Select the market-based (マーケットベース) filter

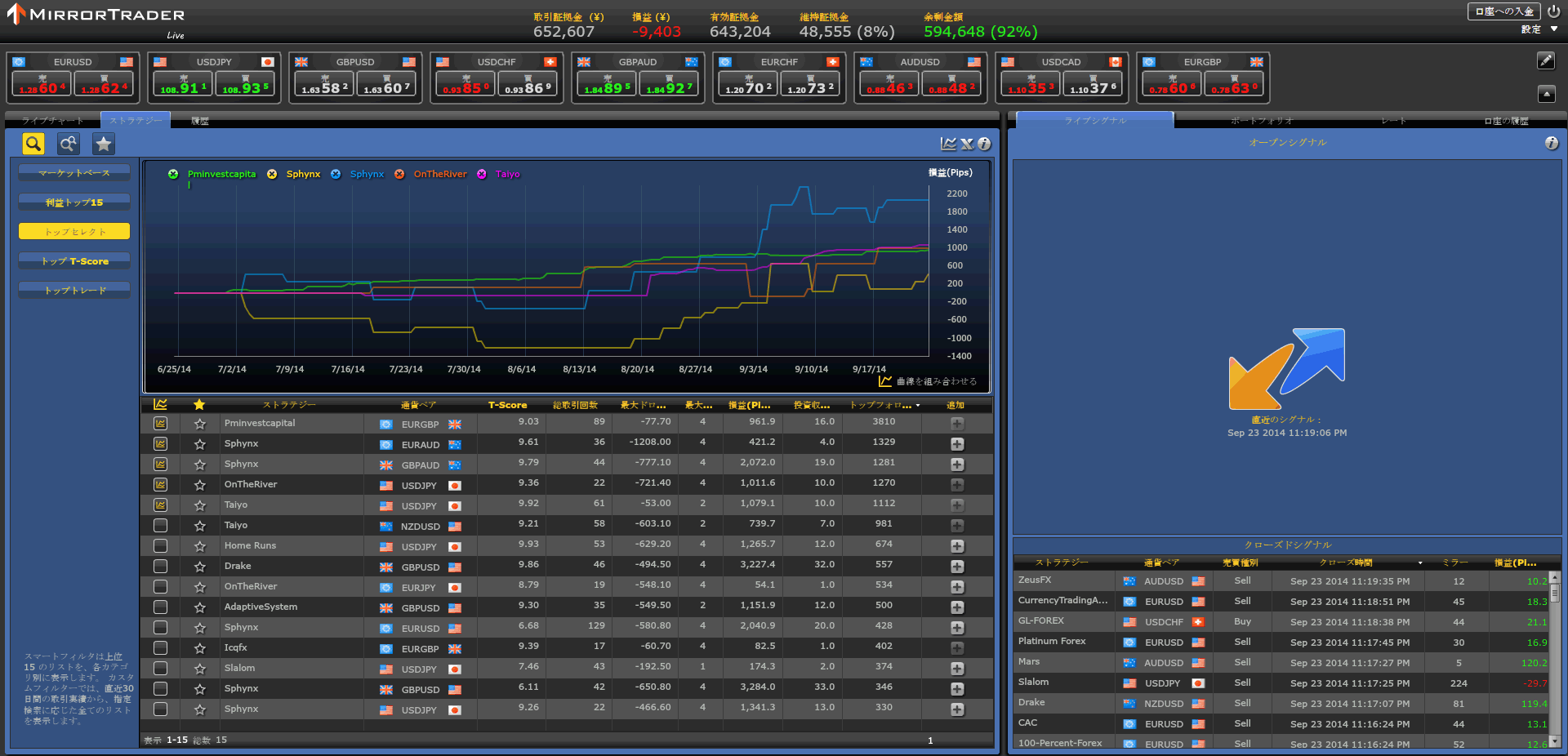point(74,173)
